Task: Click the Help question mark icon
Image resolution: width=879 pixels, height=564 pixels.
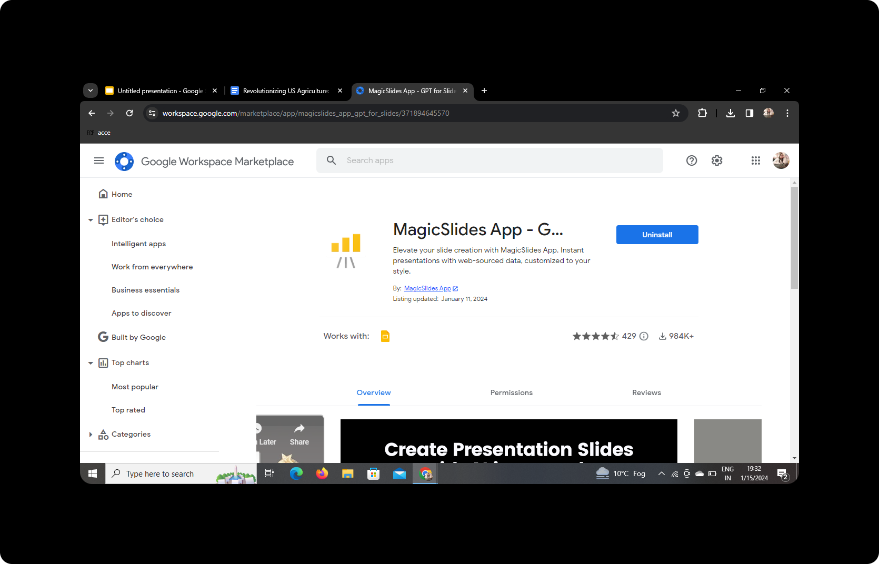Action: (x=691, y=161)
